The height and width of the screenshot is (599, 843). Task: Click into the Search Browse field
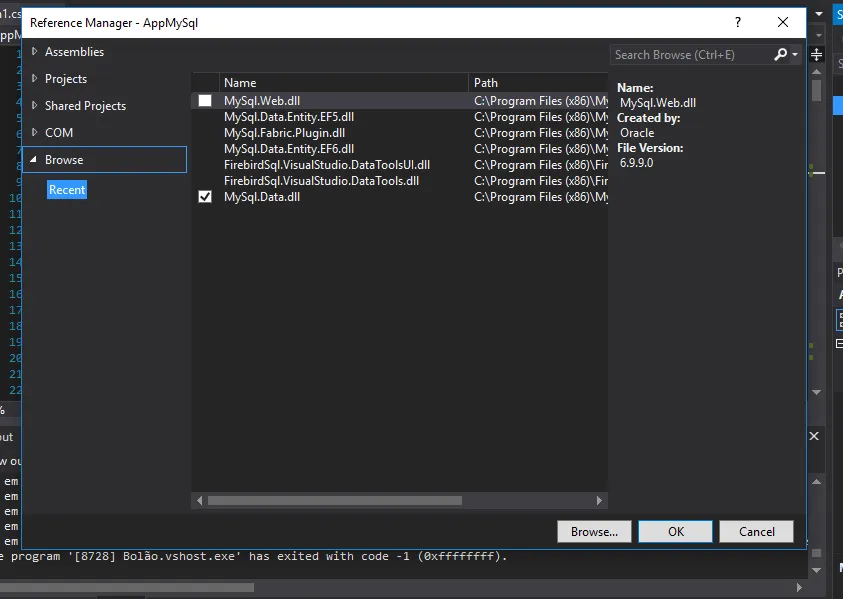tap(690, 55)
